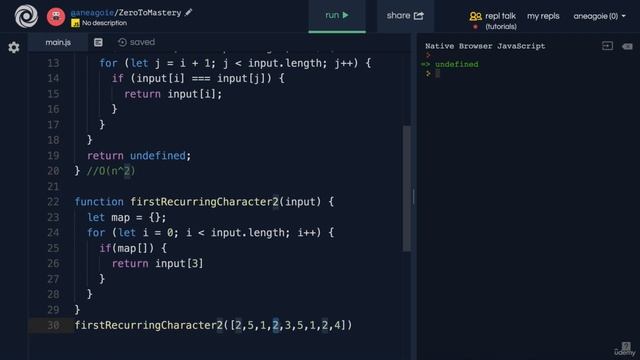Click the tutorials label under repl talk
The height and width of the screenshot is (360, 640).
501,27
